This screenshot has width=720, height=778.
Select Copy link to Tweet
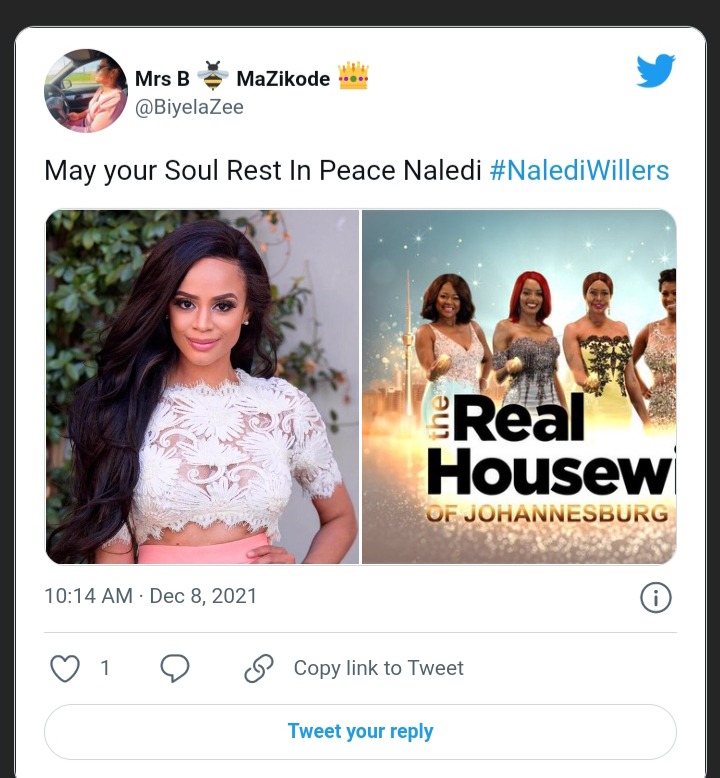pos(379,668)
